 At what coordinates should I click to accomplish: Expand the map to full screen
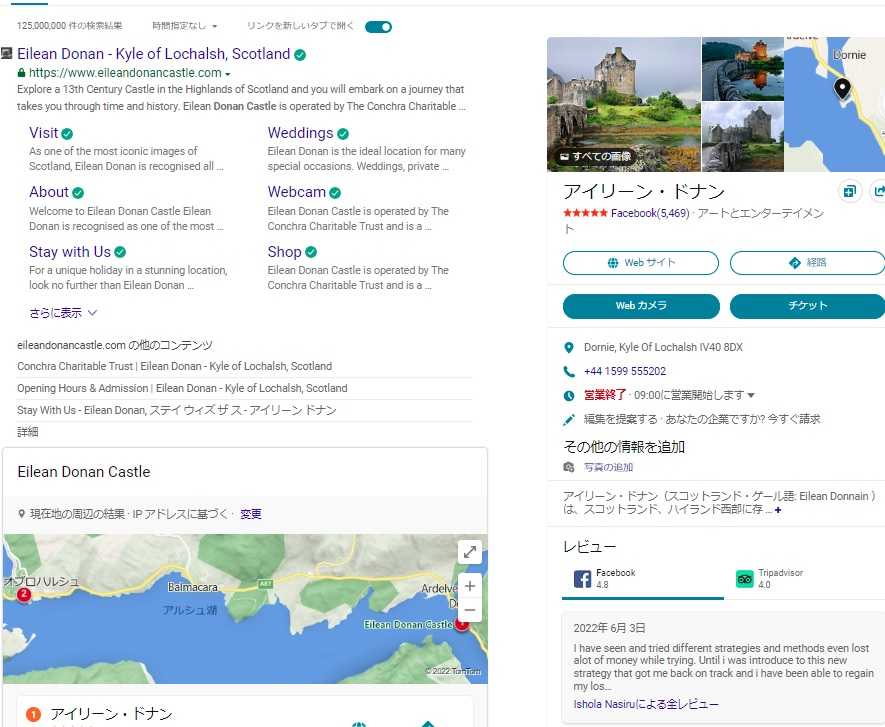click(x=470, y=552)
